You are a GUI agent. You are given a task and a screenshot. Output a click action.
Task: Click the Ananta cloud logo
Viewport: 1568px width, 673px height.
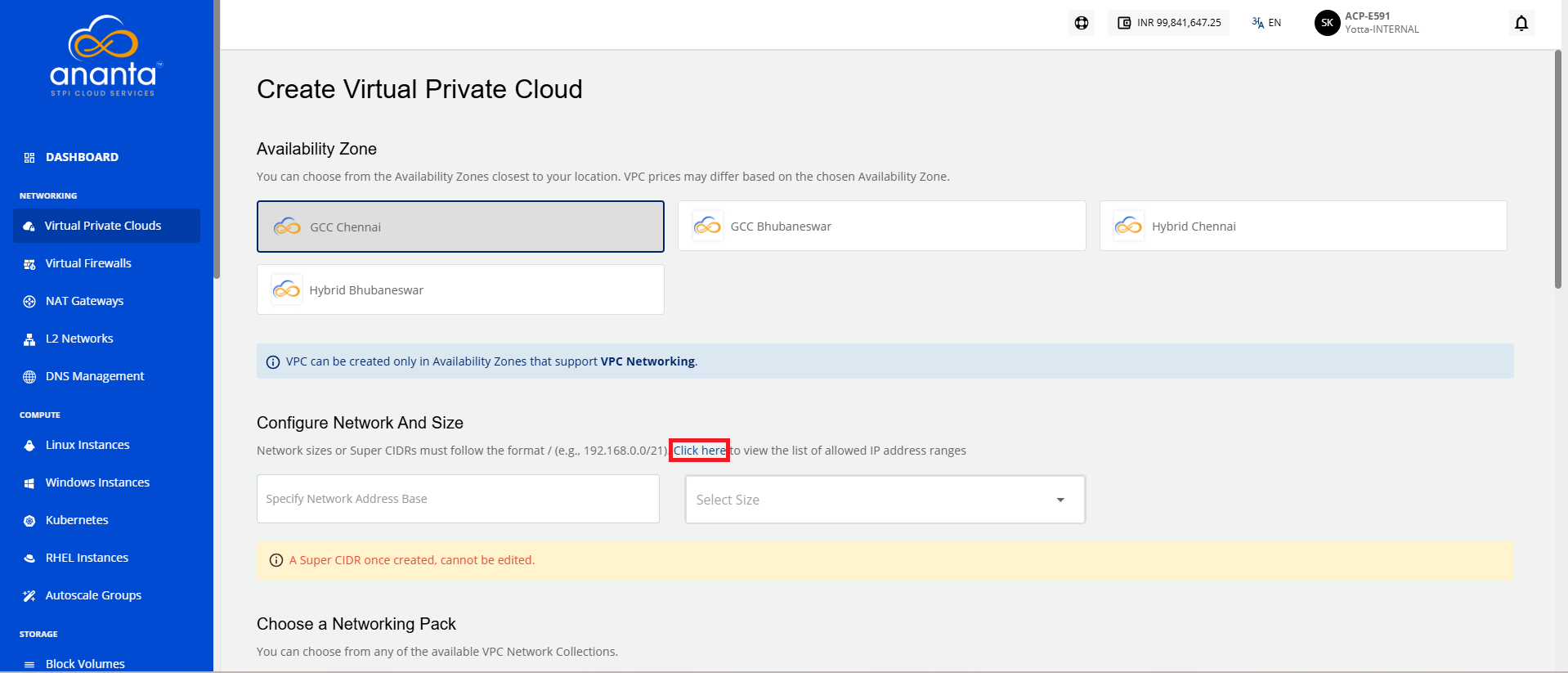coord(106,56)
